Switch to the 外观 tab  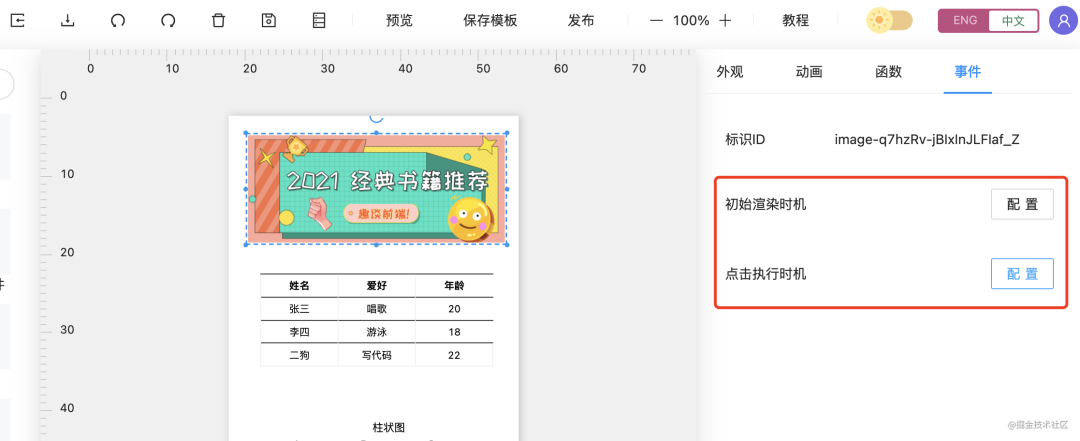(x=730, y=72)
